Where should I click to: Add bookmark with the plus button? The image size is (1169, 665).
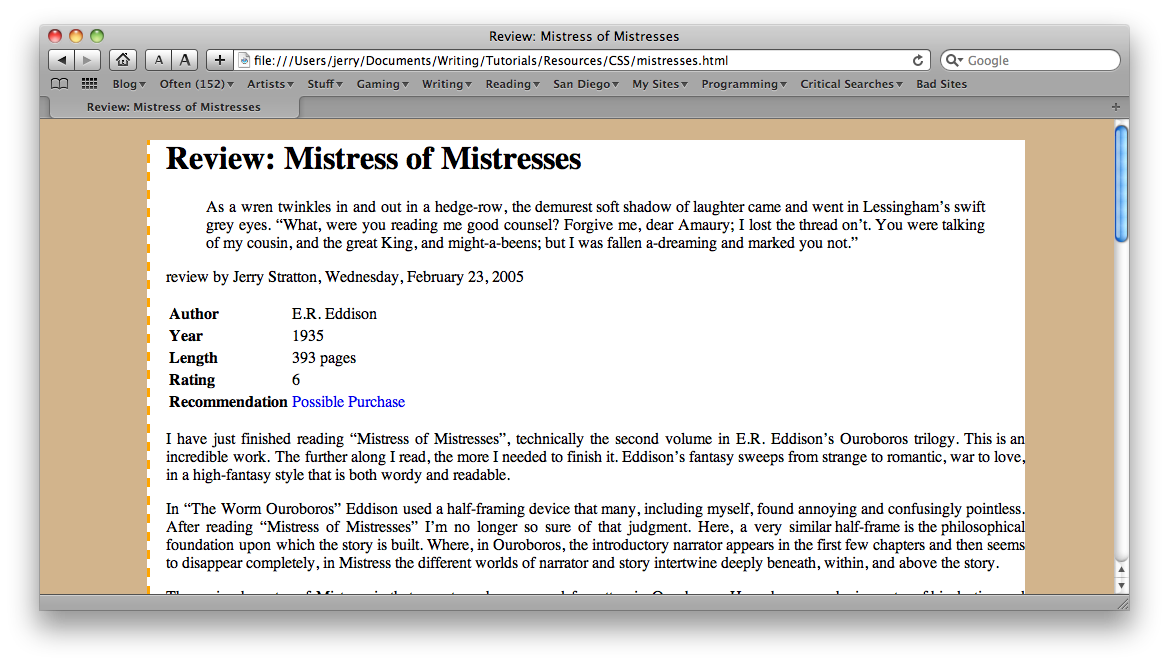[x=220, y=60]
